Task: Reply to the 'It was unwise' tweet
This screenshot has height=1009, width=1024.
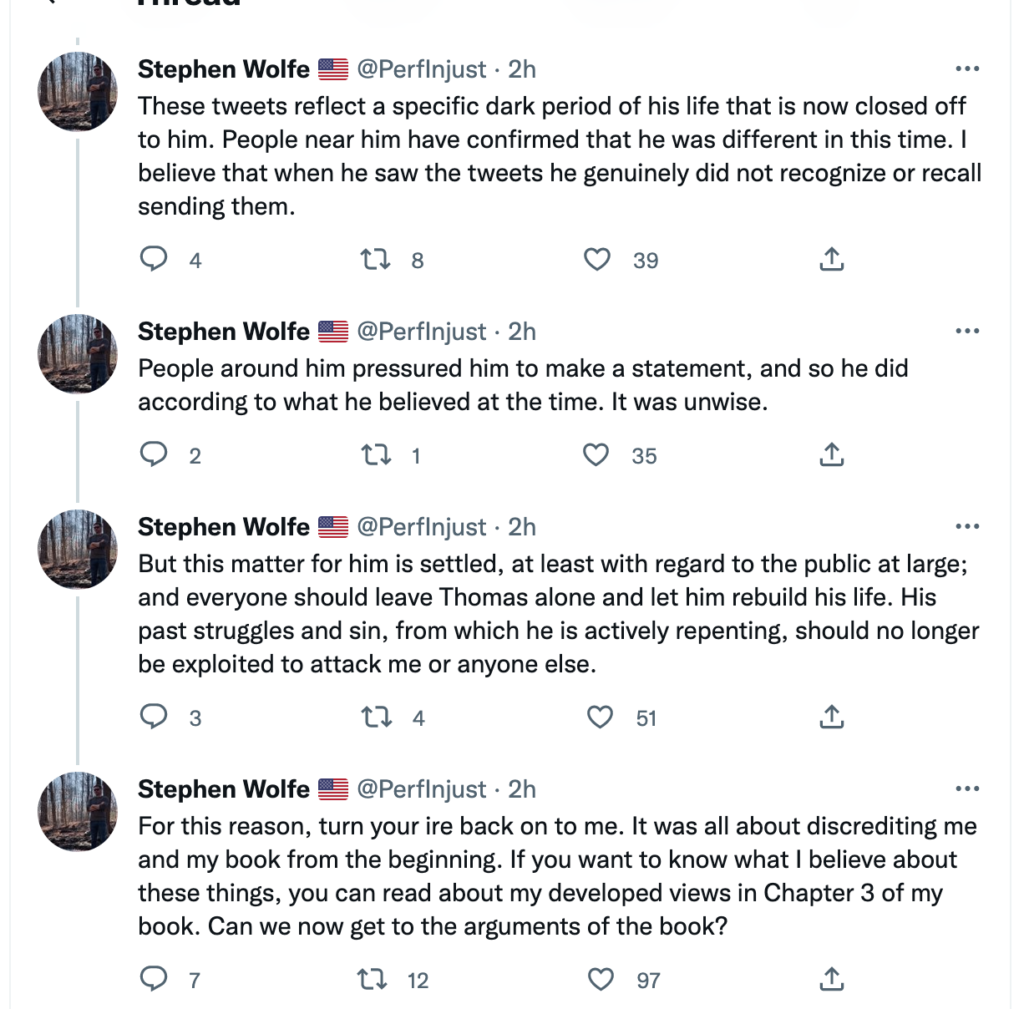Action: [154, 454]
